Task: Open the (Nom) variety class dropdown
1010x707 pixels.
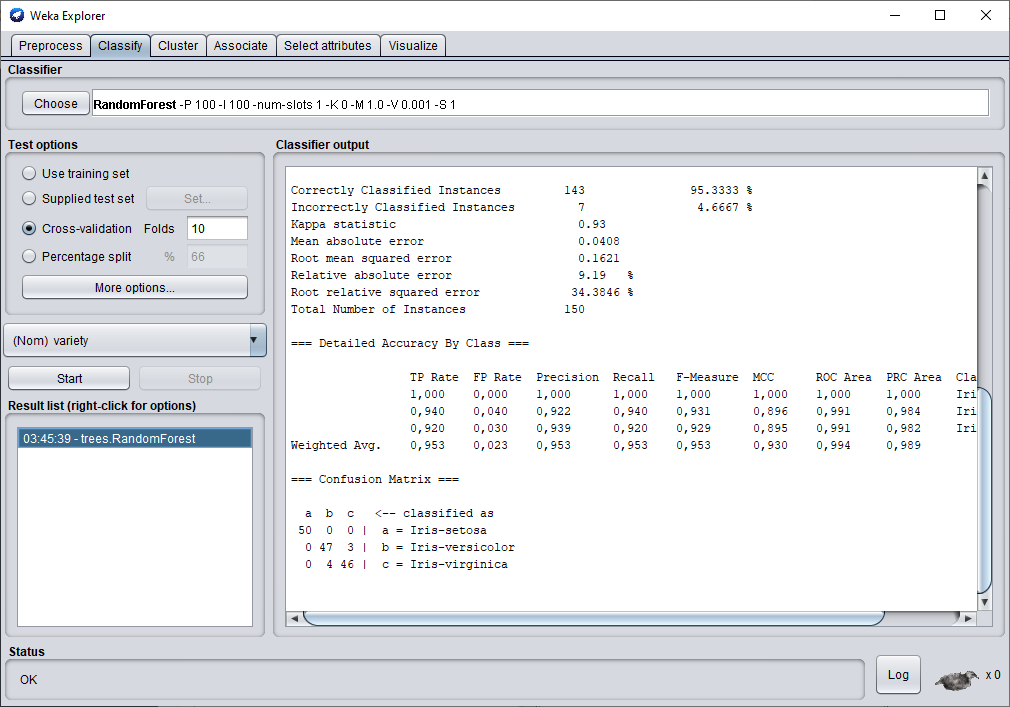Action: click(135, 341)
